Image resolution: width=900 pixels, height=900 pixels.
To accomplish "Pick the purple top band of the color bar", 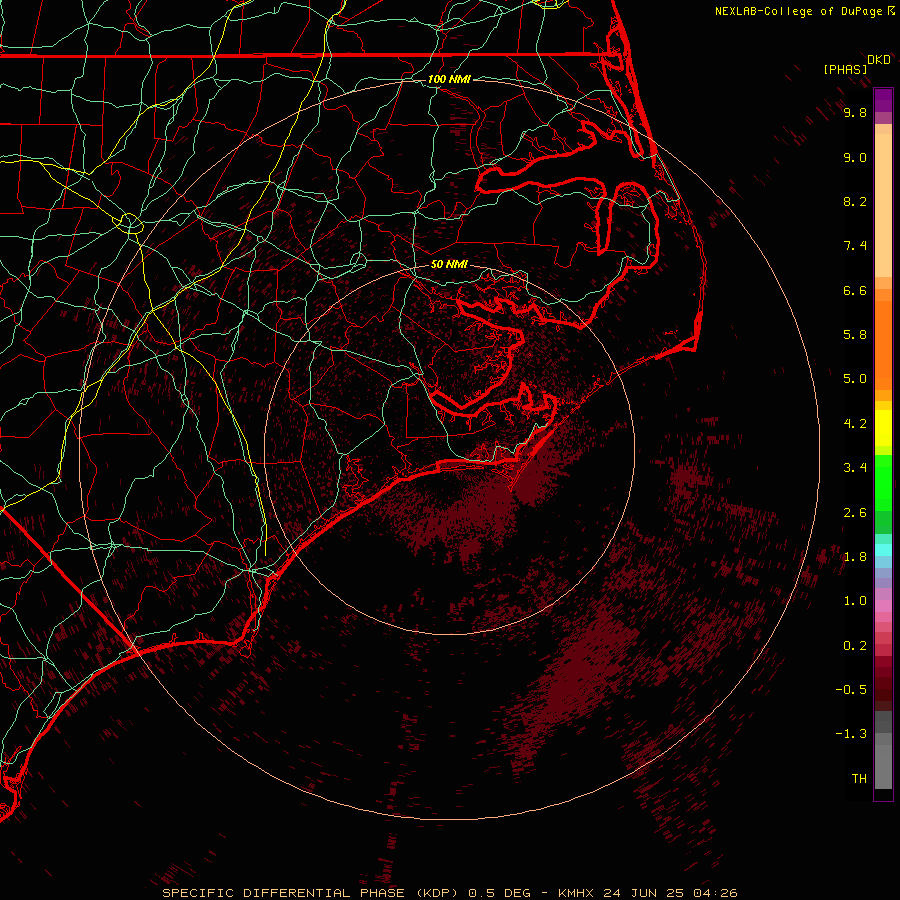I will tap(883, 100).
